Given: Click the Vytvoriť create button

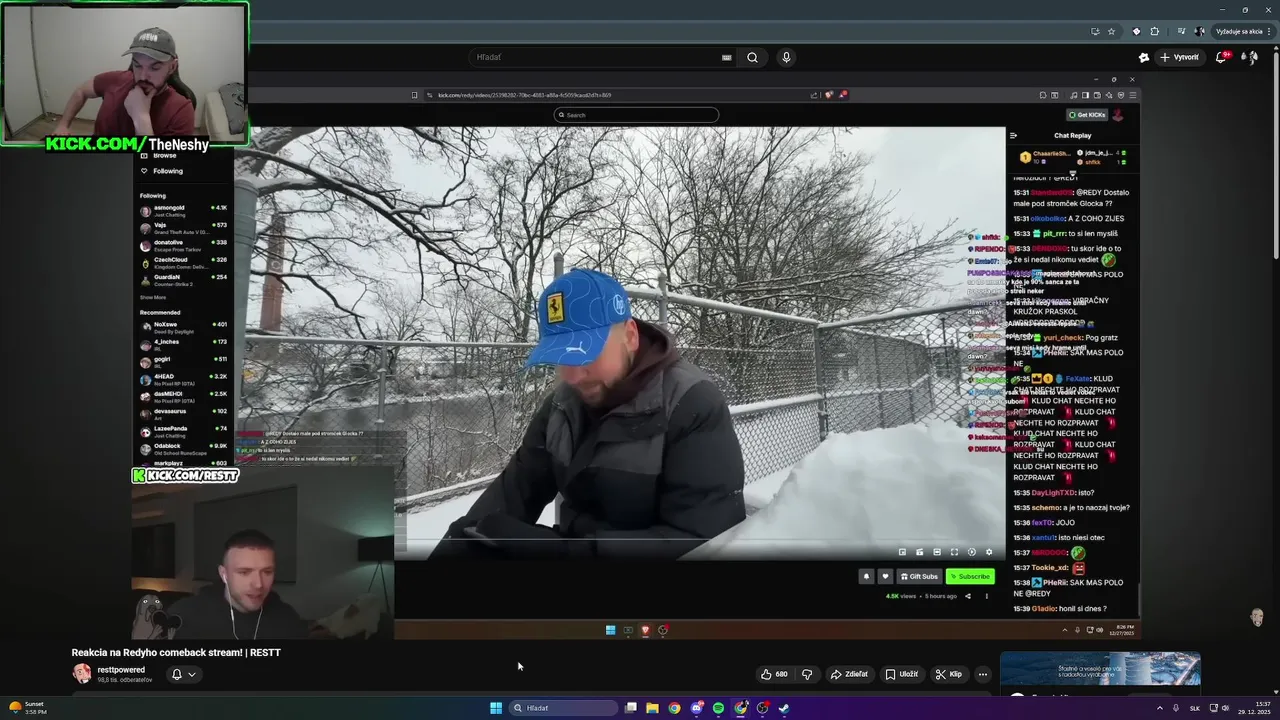Looking at the screenshot, I should tap(1179, 57).
